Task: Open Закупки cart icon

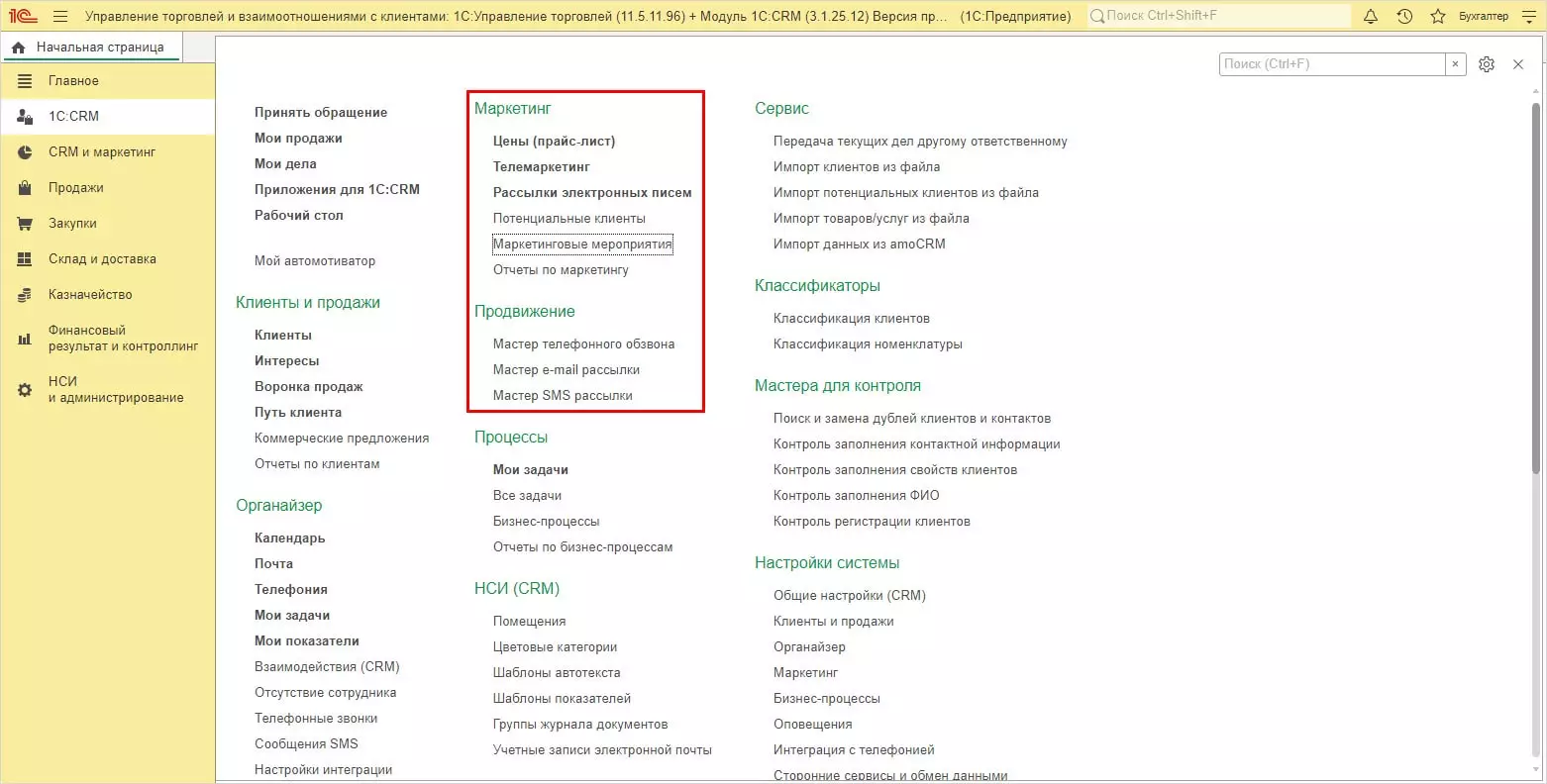Action: 25,224
